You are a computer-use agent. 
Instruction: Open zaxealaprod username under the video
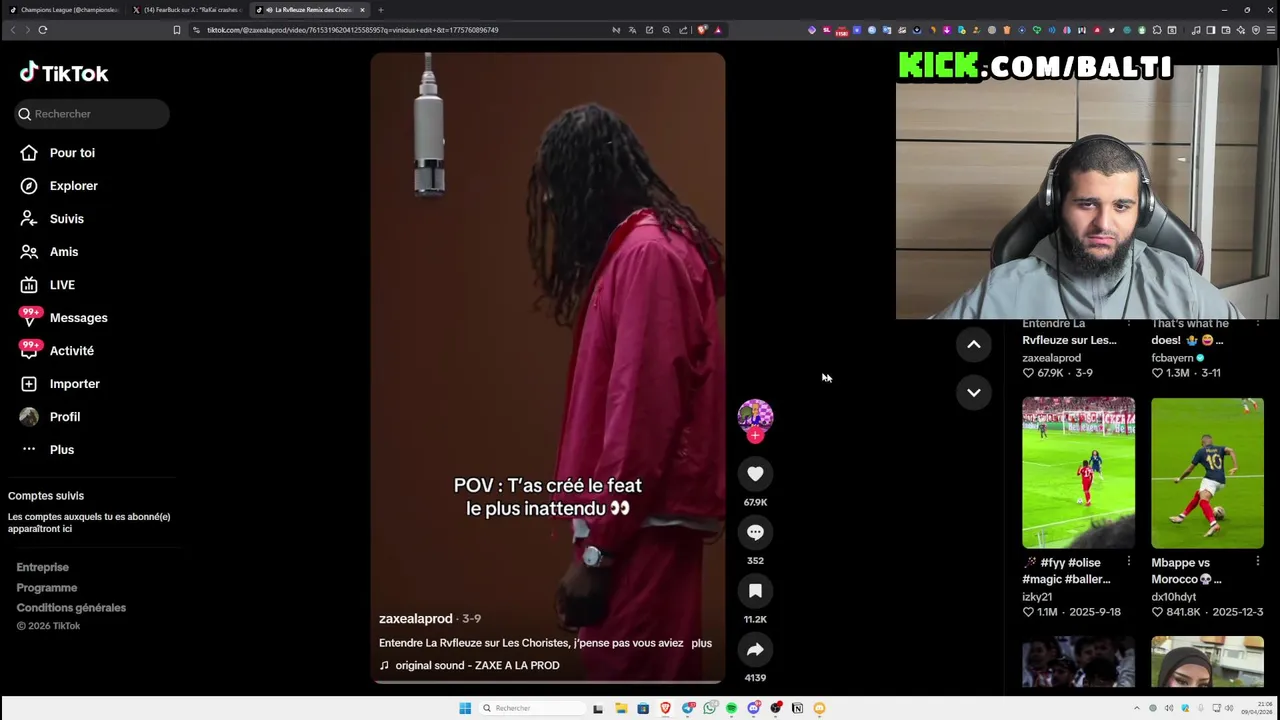416,619
